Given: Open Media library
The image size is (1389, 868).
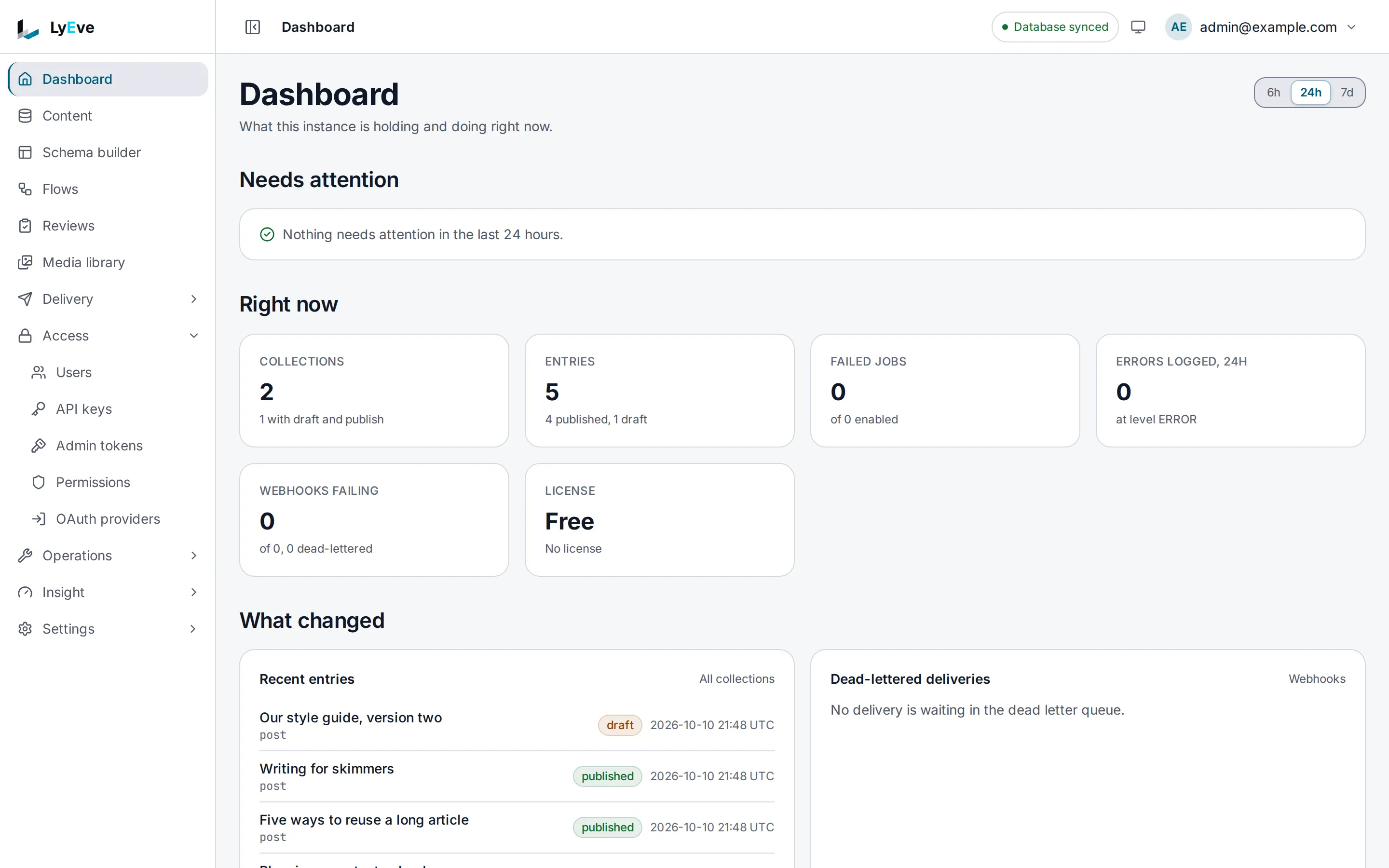Looking at the screenshot, I should click(108, 262).
